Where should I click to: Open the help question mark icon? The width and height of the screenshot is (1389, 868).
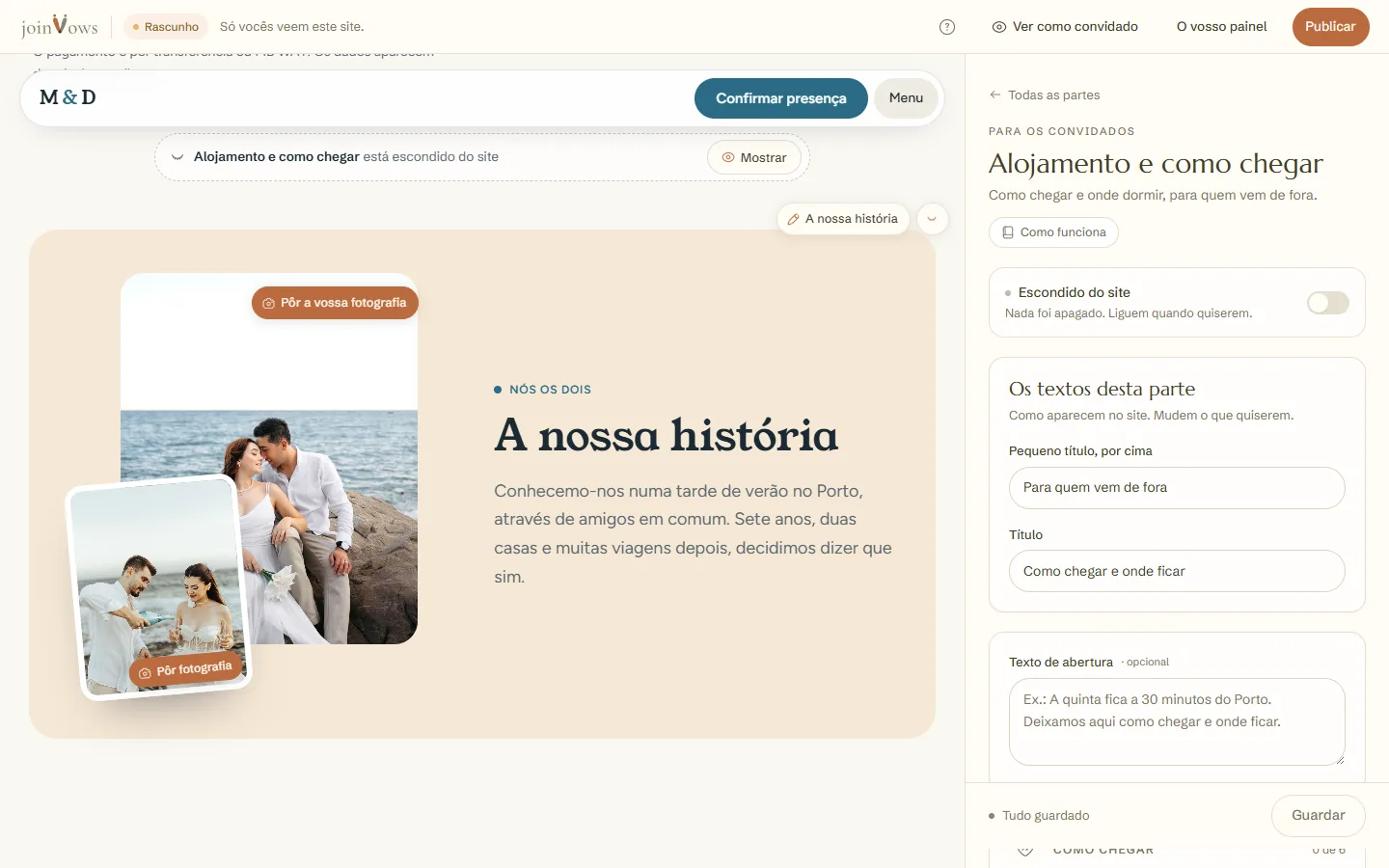pos(947,27)
